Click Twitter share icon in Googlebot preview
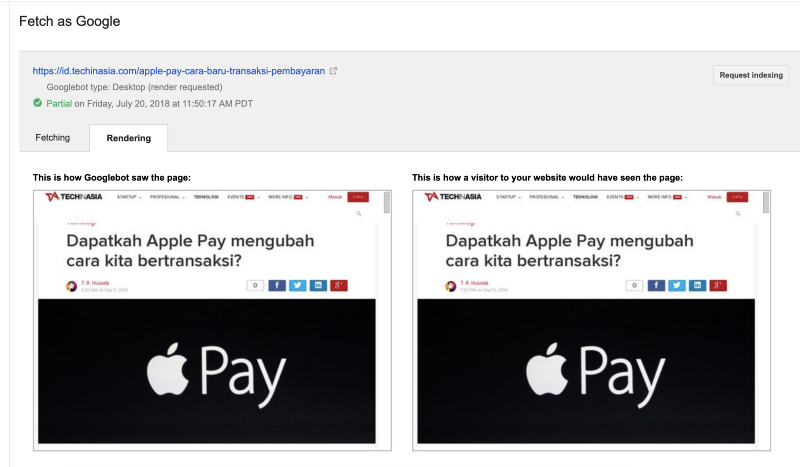Image resolution: width=800 pixels, height=467 pixels. (297, 285)
